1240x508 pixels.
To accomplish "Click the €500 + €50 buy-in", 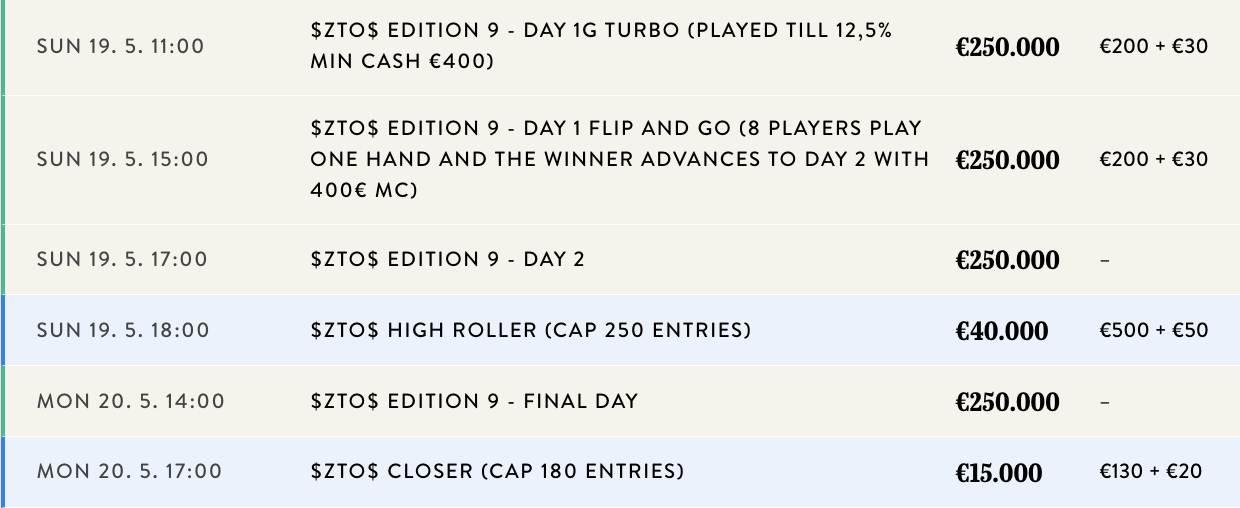I will pyautogui.click(x=1154, y=330).
